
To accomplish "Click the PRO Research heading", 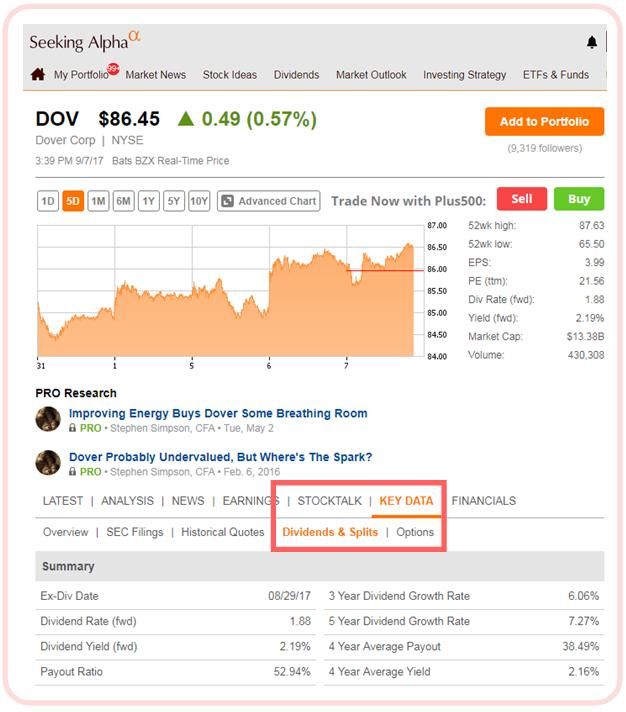I will [x=76, y=393].
